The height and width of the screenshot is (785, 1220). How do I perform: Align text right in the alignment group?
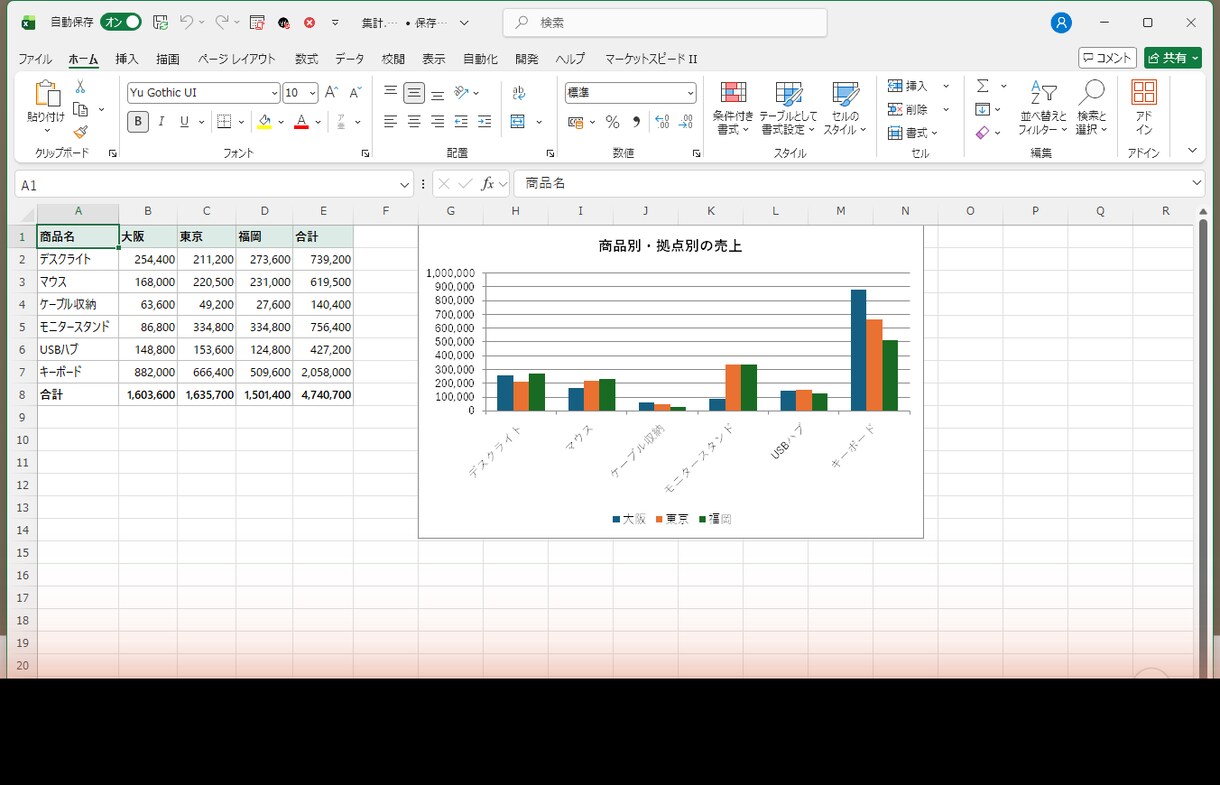pyautogui.click(x=437, y=121)
